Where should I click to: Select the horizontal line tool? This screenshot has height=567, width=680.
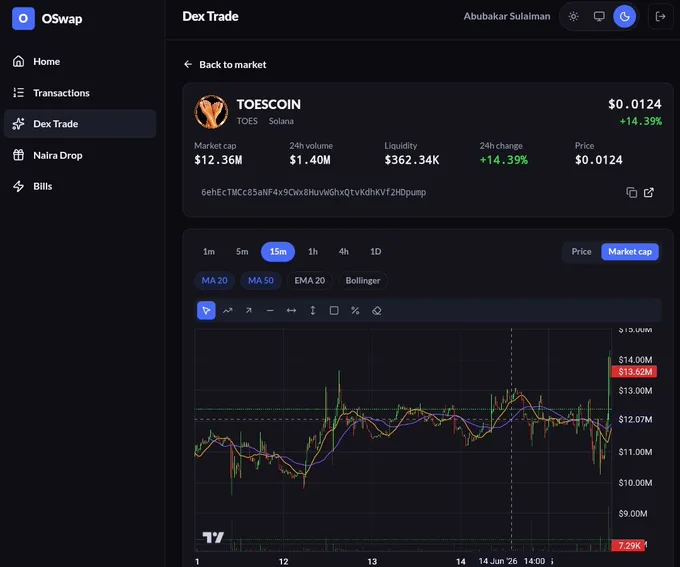click(x=270, y=311)
